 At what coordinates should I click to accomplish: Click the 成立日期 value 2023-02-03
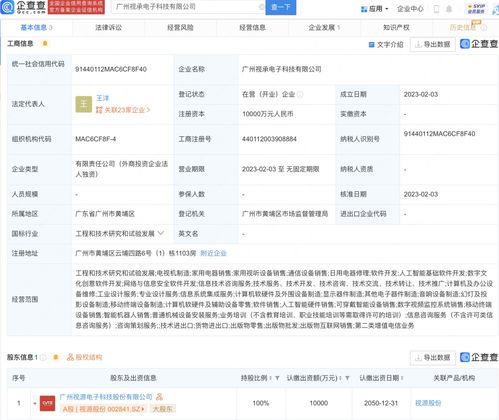click(x=421, y=94)
